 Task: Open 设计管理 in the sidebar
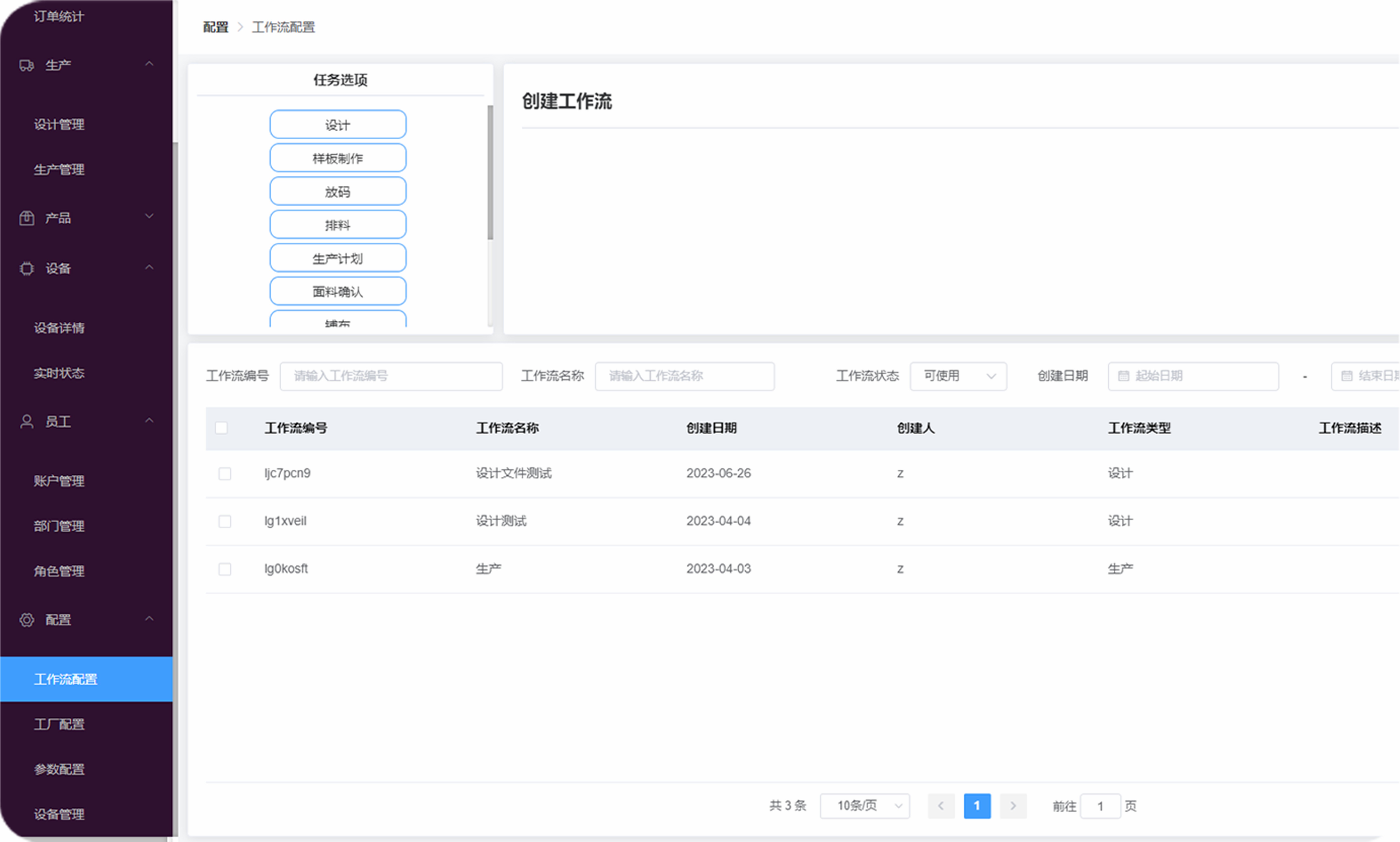(59, 124)
